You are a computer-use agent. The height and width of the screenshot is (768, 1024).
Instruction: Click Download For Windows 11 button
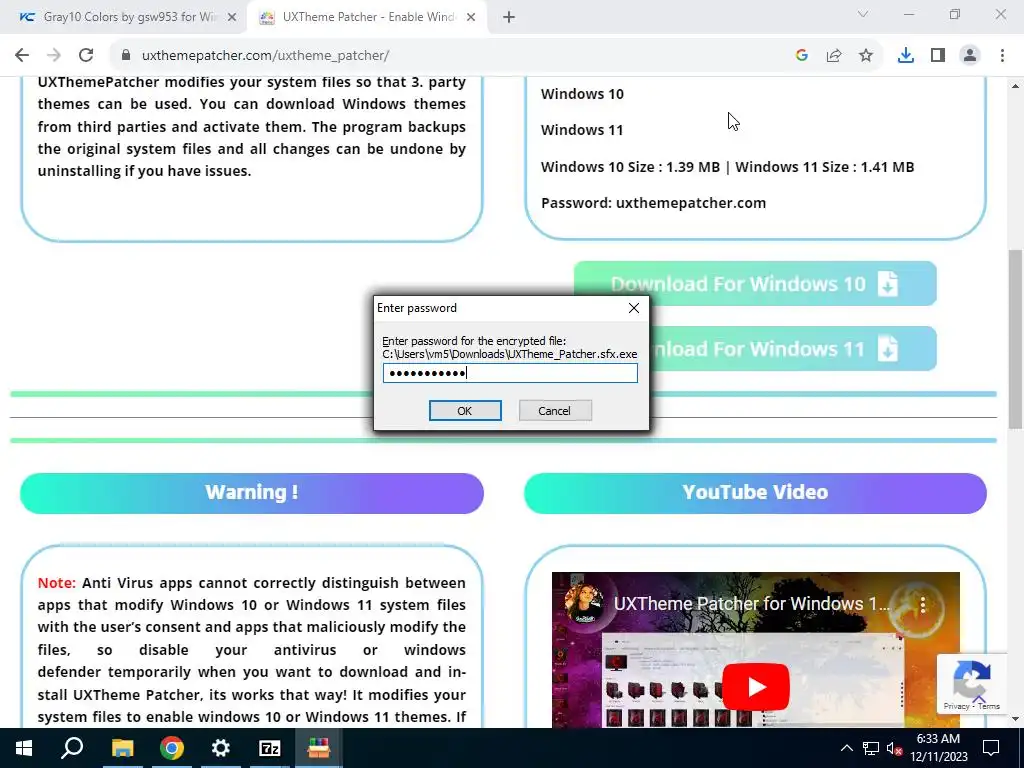(x=793, y=349)
